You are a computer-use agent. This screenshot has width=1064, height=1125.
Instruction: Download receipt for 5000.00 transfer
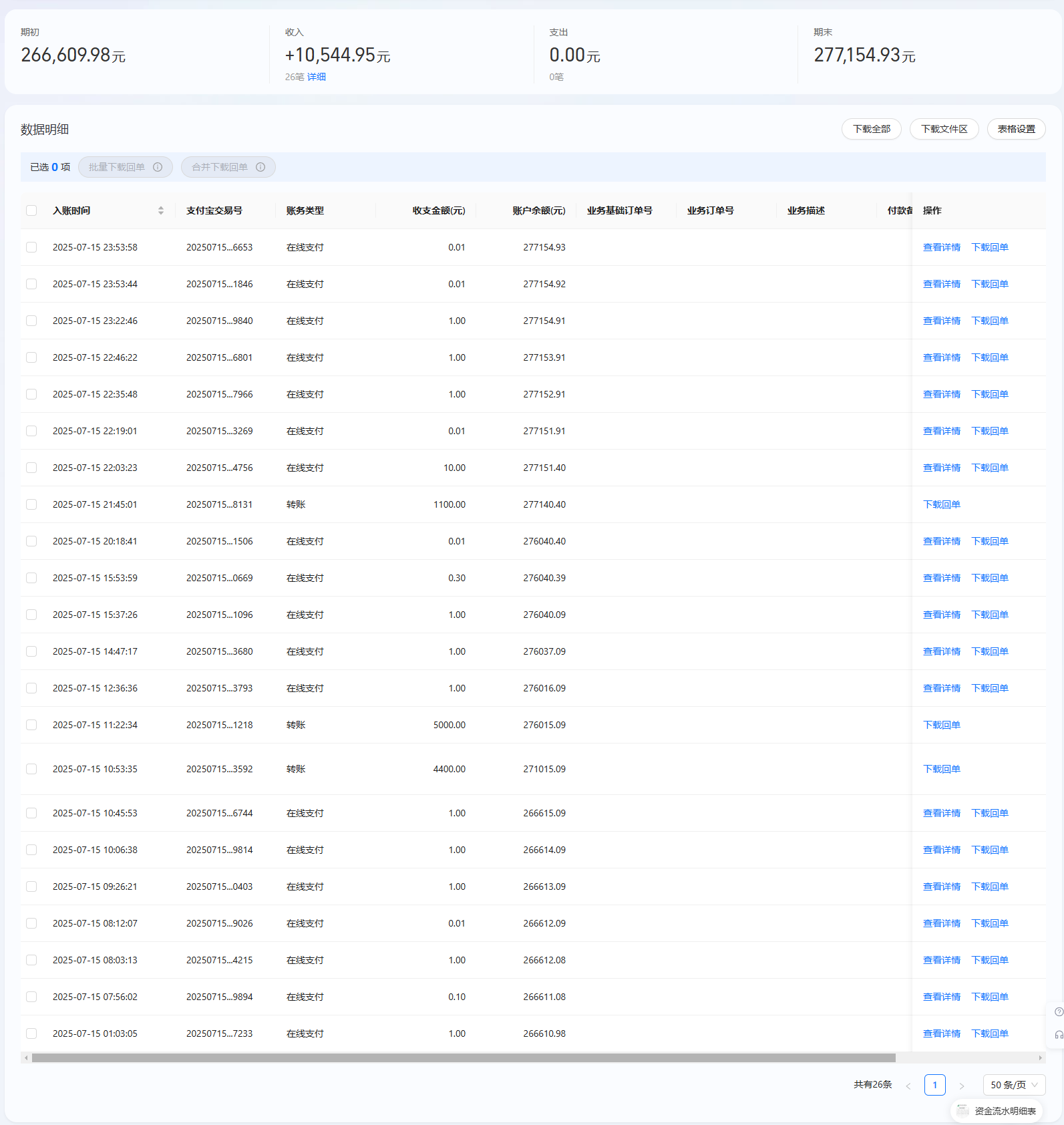tap(942, 725)
